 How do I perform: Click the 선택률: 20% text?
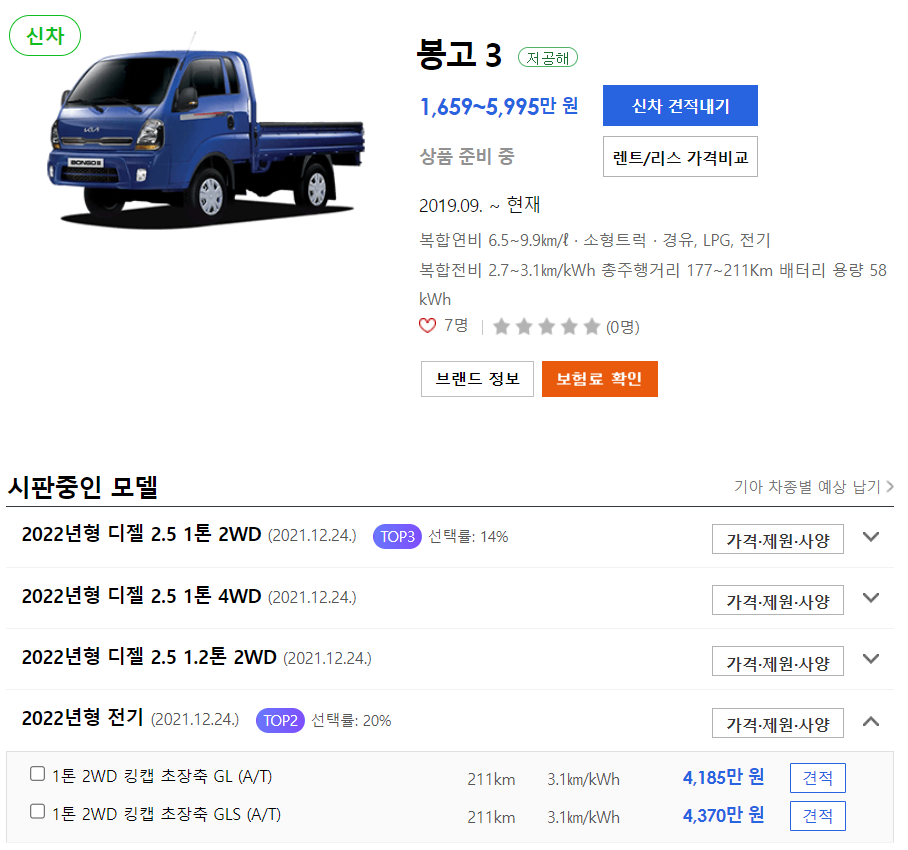(x=352, y=720)
